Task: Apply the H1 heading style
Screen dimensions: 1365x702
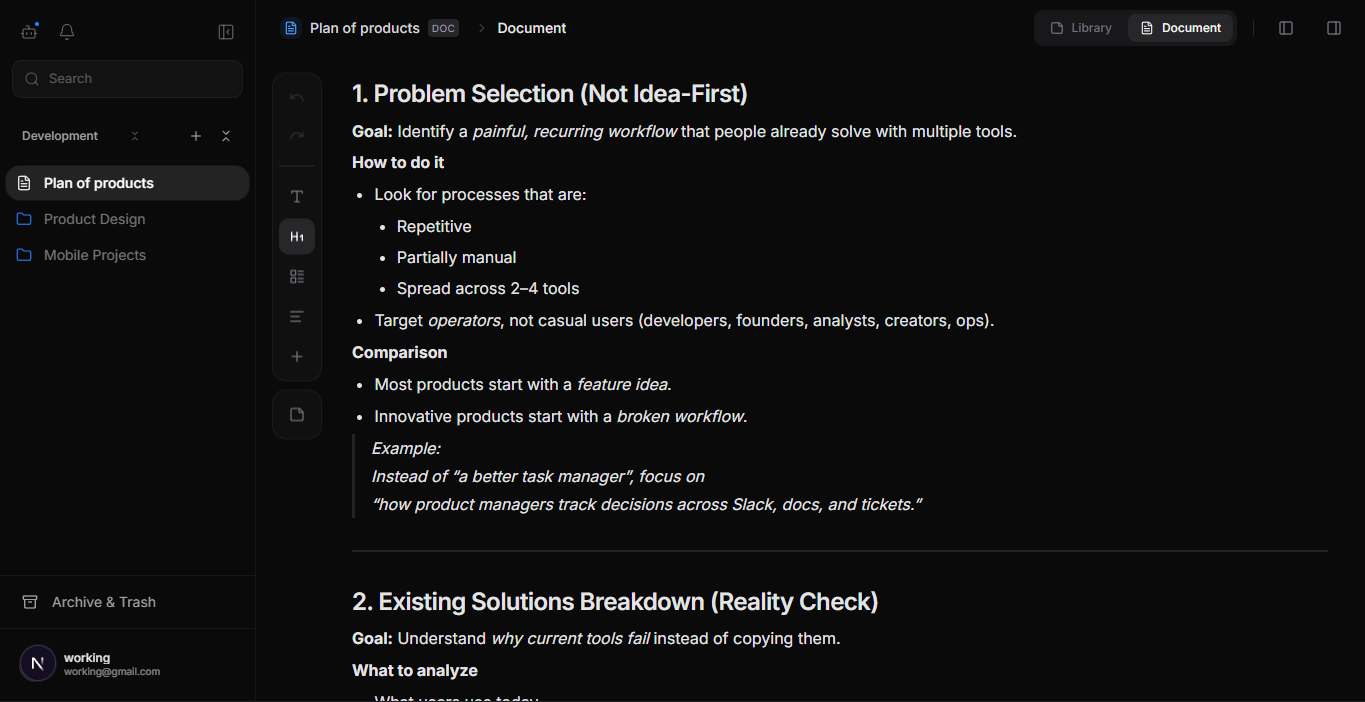Action: pos(296,236)
